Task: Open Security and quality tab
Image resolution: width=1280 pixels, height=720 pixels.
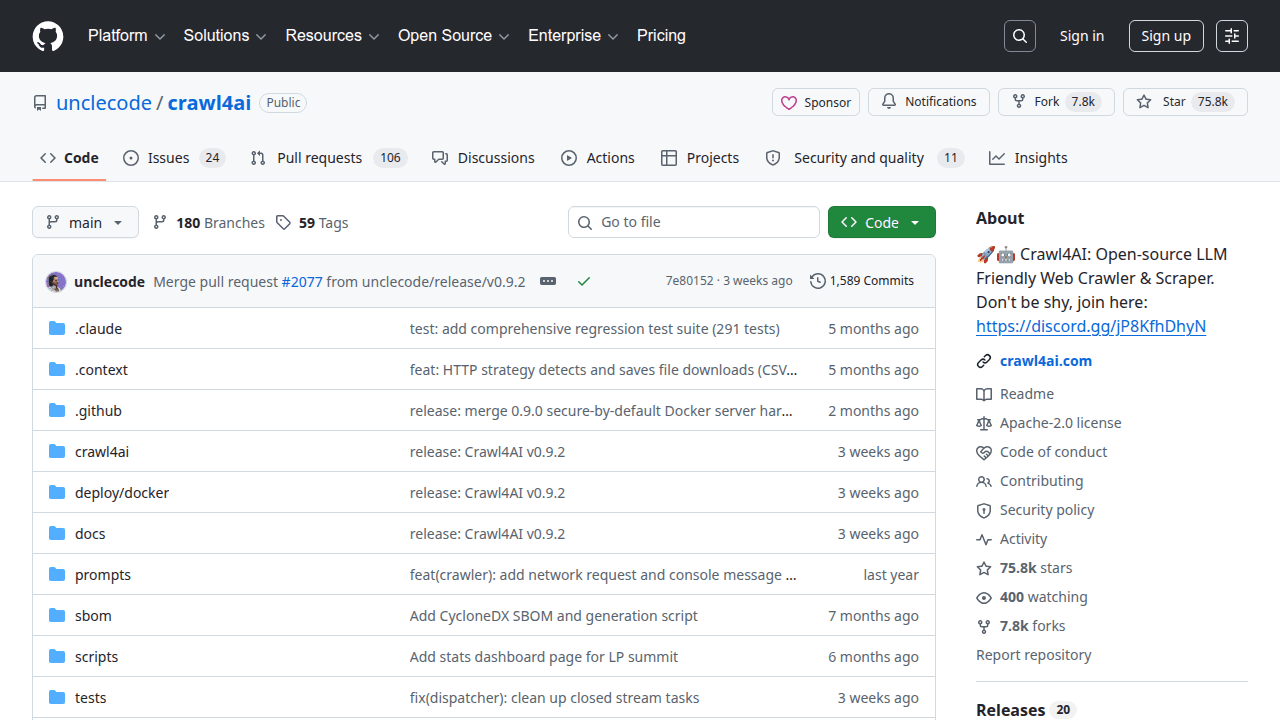Action: (863, 158)
